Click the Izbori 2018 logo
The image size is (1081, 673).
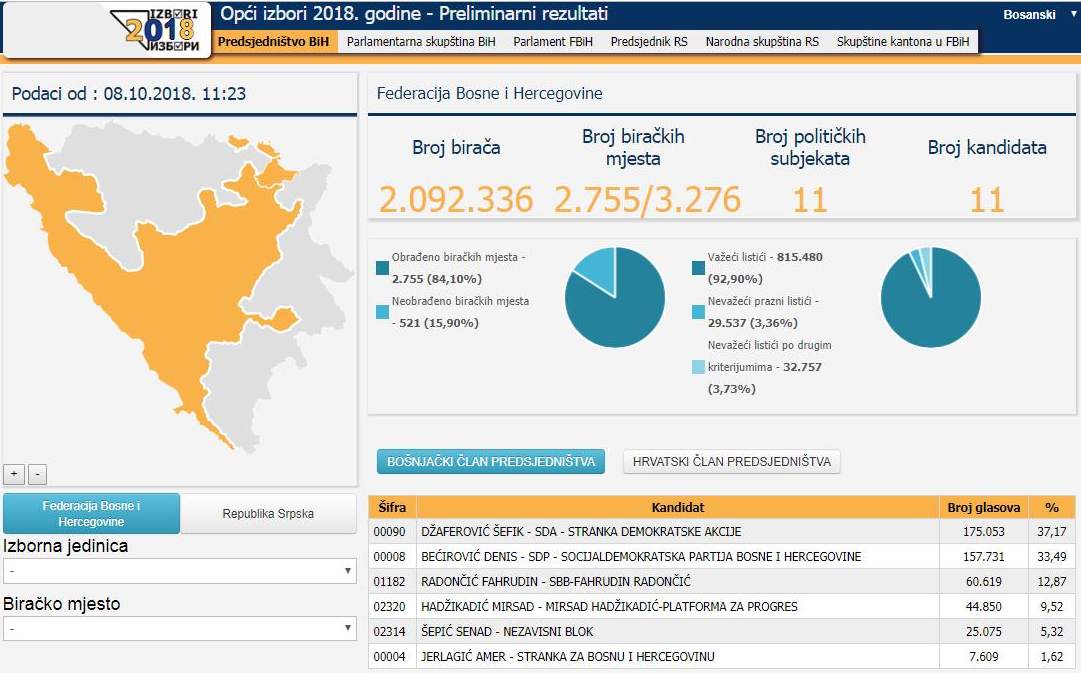159,28
